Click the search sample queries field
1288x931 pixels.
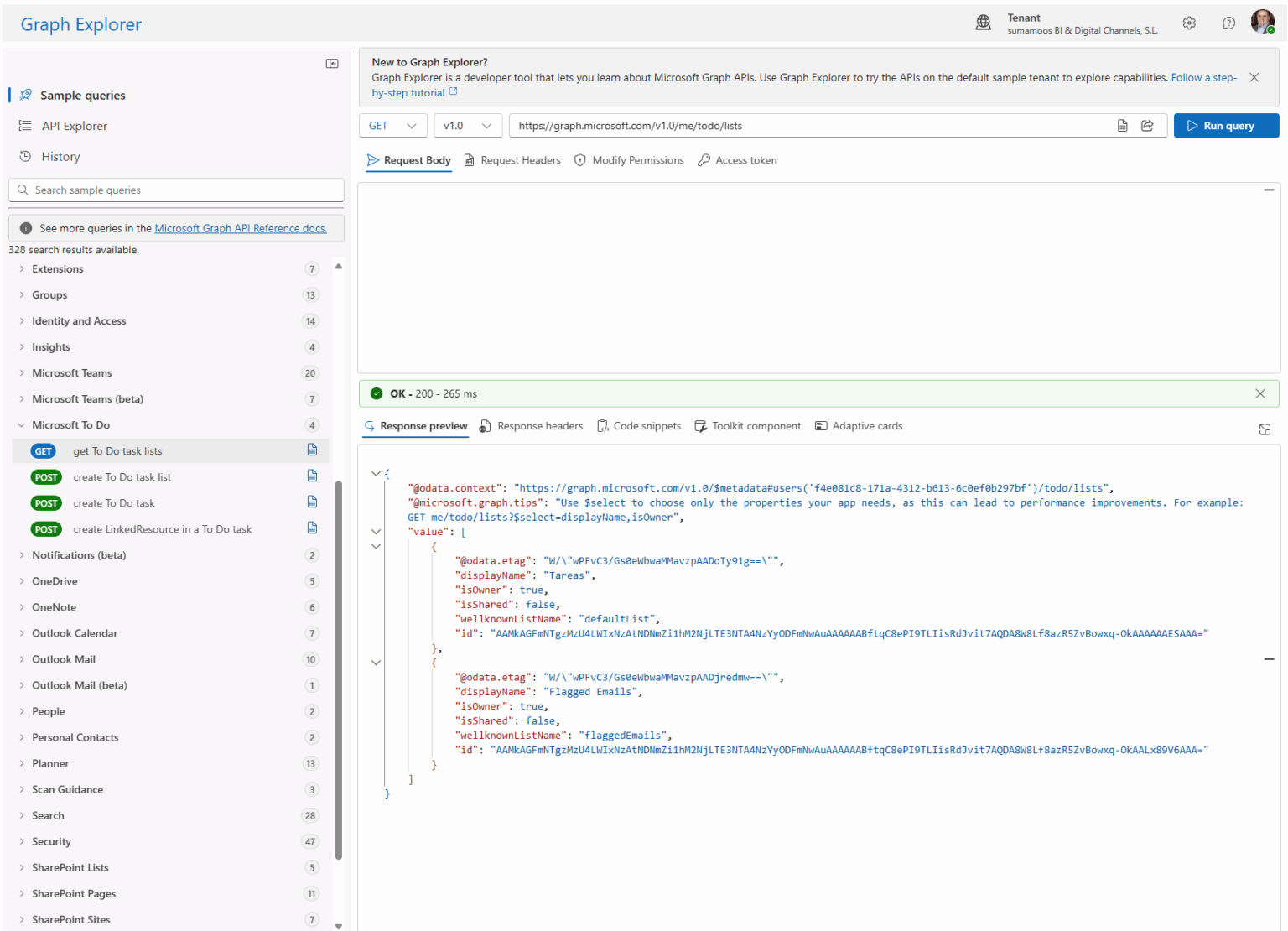[x=176, y=190]
